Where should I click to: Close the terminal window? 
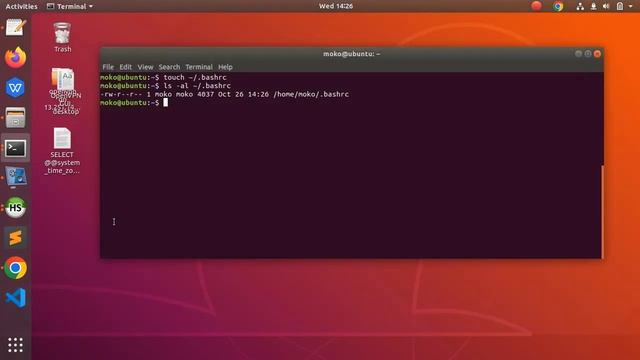(597, 53)
